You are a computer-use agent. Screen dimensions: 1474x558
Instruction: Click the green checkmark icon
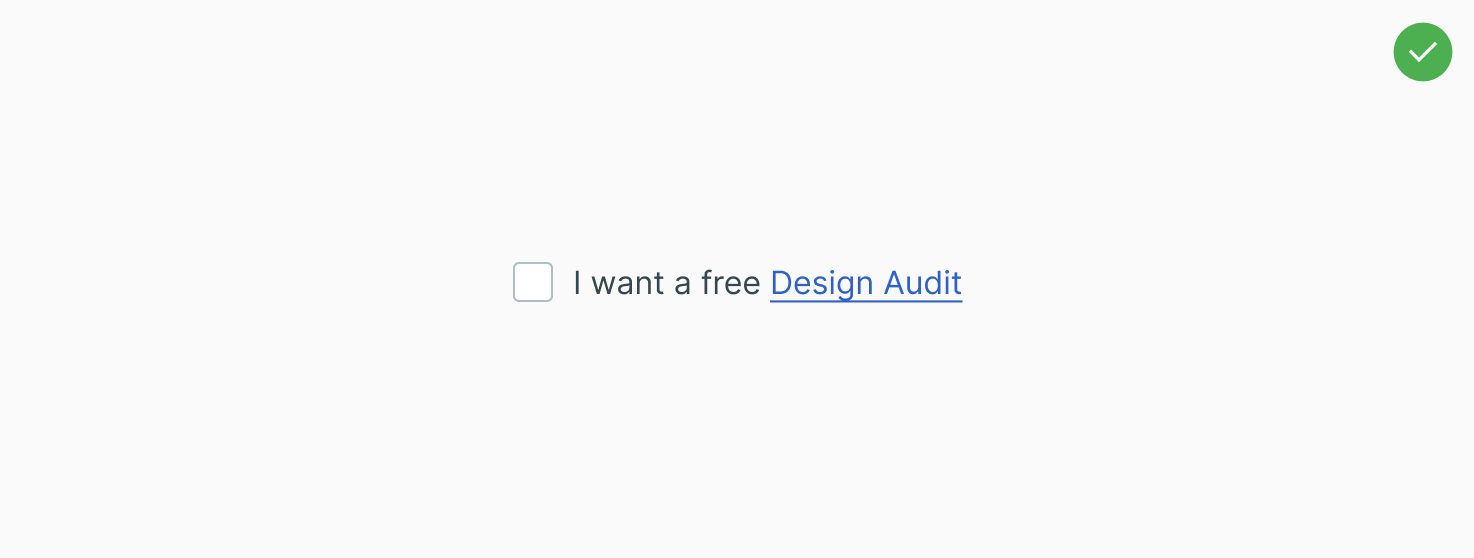coord(1422,52)
